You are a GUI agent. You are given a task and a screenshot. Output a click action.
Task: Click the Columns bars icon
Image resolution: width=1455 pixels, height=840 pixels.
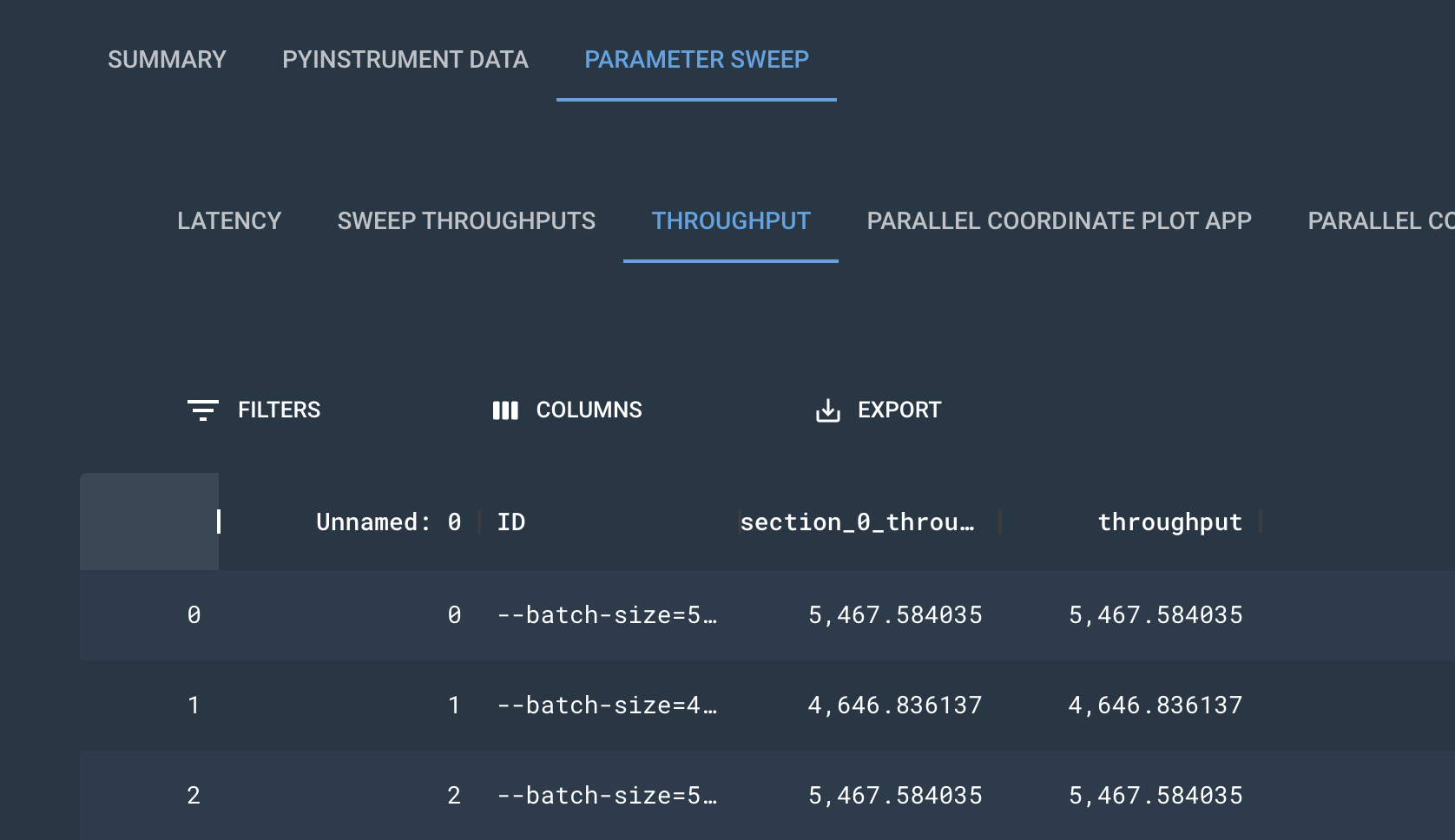coord(505,410)
